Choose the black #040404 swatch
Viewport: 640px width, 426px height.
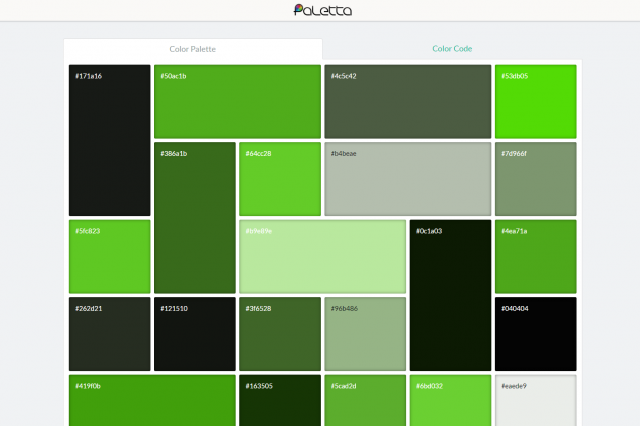pyautogui.click(x=535, y=334)
